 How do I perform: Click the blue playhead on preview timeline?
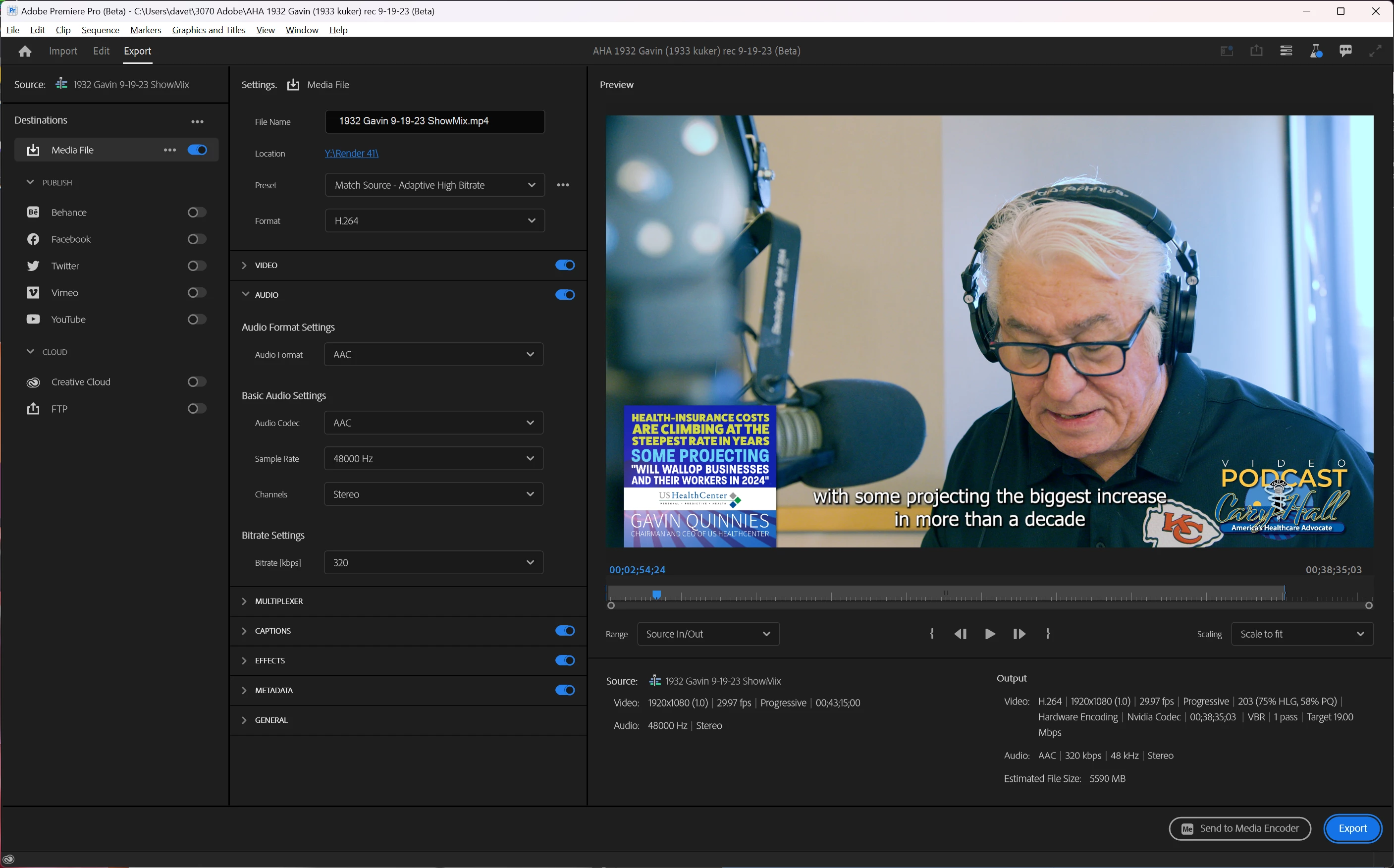(656, 594)
